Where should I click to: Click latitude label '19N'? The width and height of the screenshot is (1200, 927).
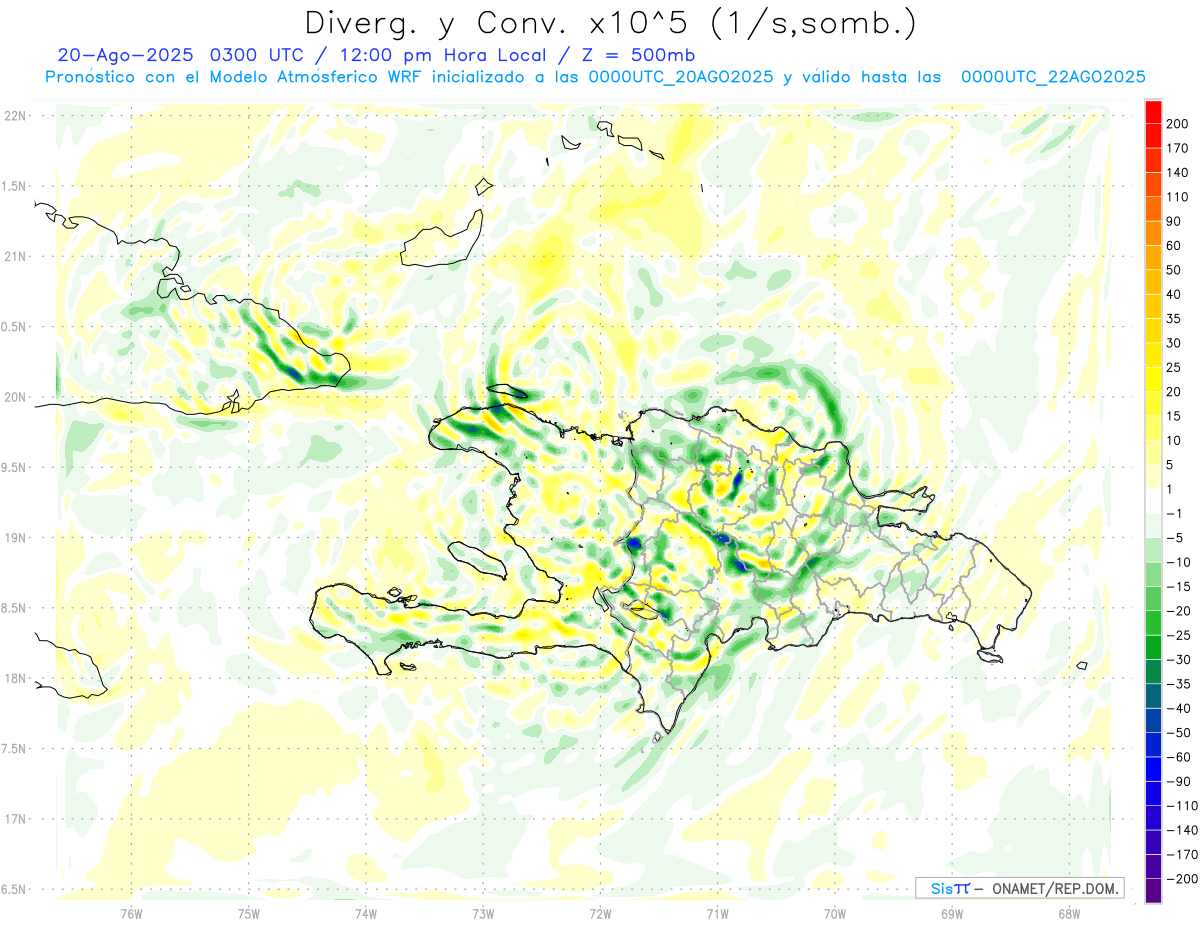pyautogui.click(x=15, y=538)
